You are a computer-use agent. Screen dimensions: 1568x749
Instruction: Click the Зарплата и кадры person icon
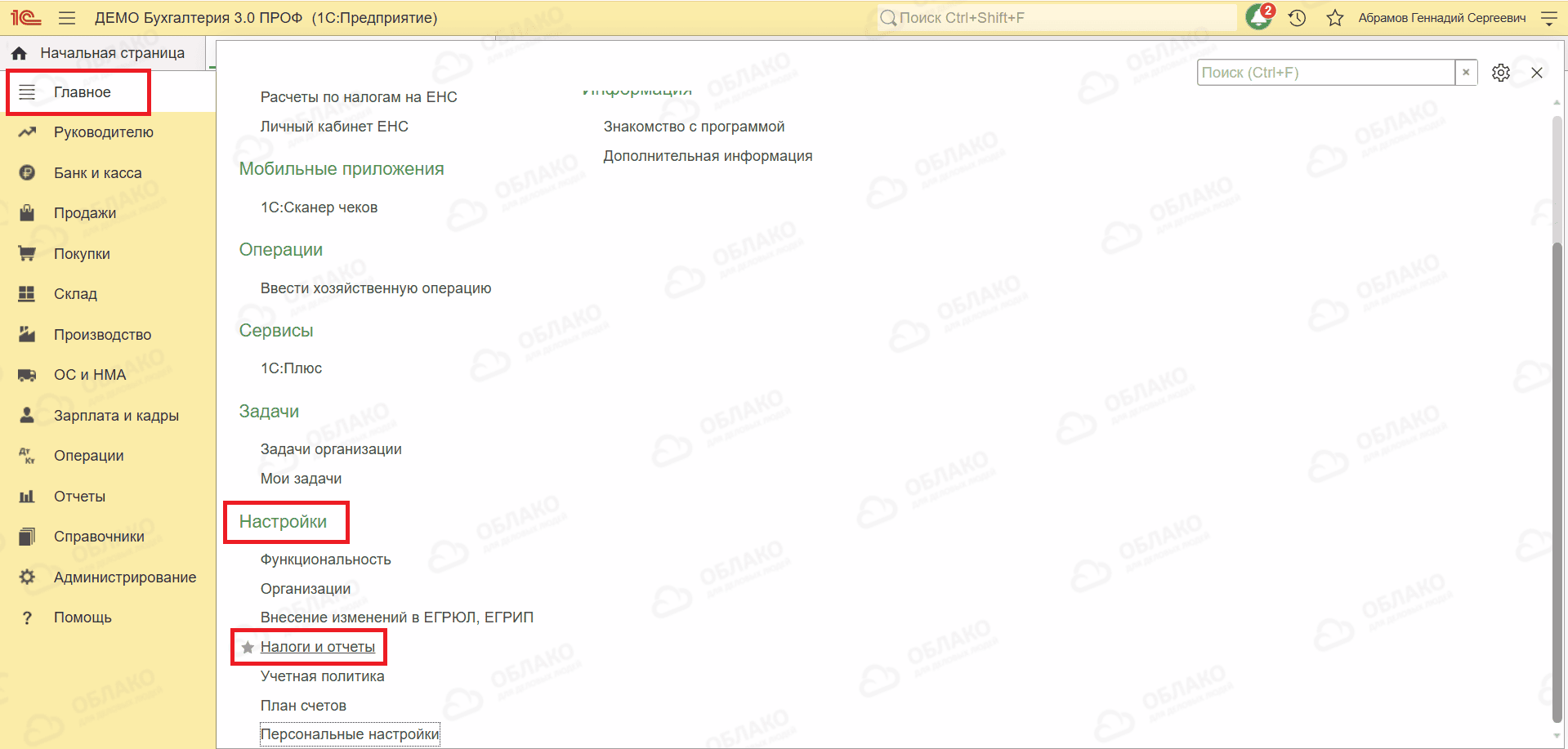click(x=27, y=415)
